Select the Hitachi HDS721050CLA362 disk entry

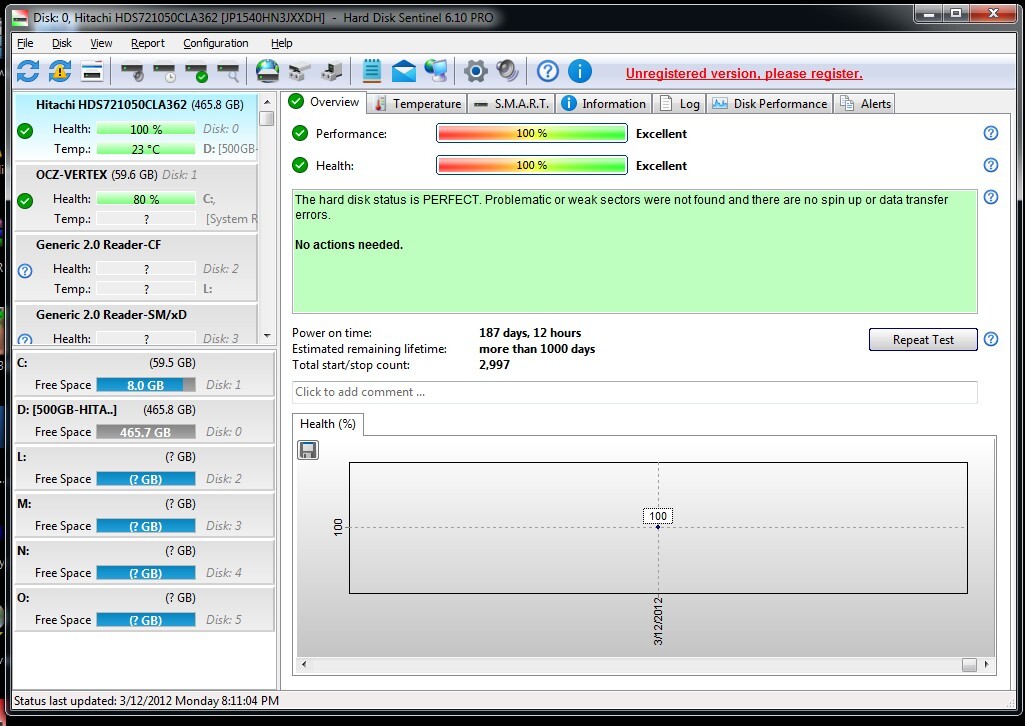(136, 127)
